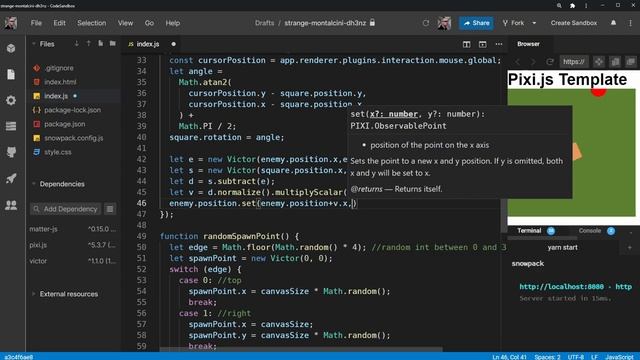
Task: Switch to the Console tab
Action: [590, 231]
